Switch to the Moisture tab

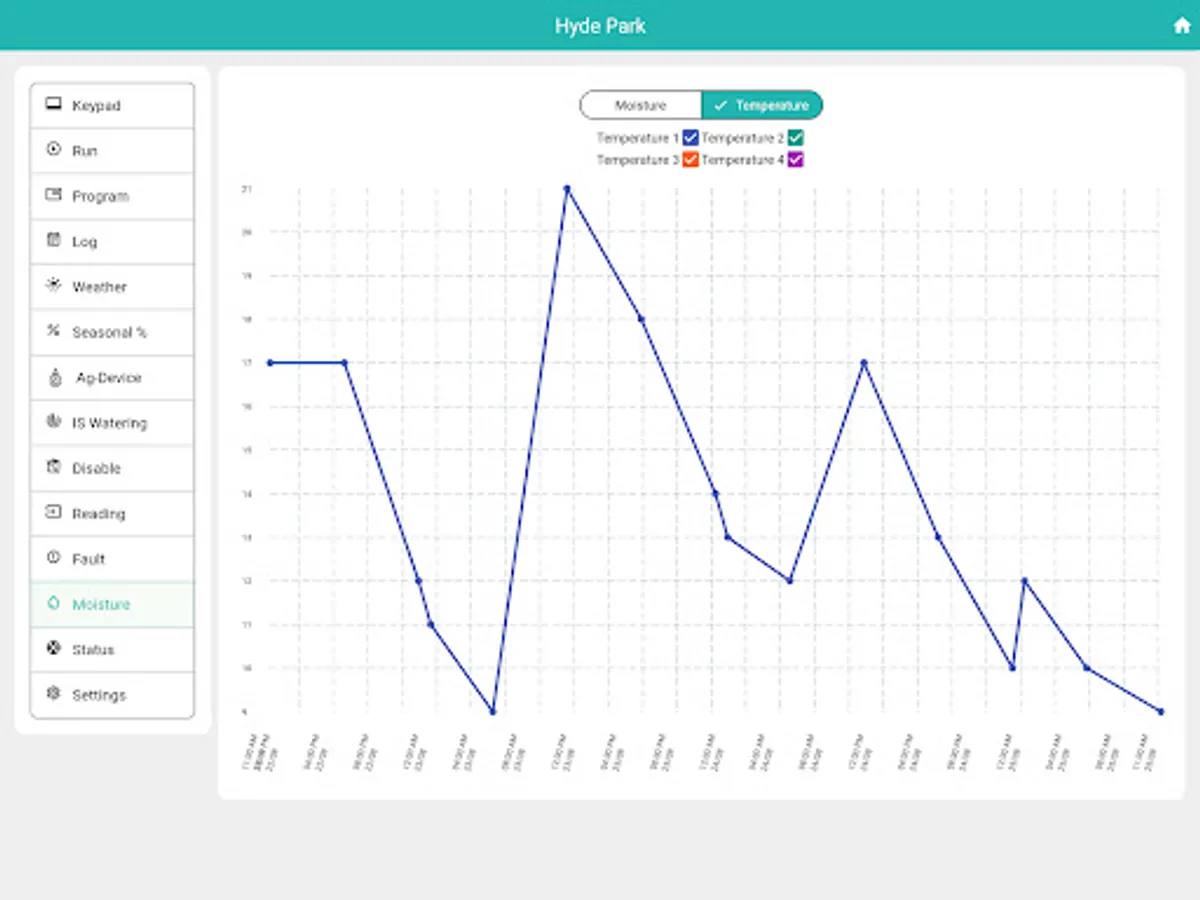point(640,104)
